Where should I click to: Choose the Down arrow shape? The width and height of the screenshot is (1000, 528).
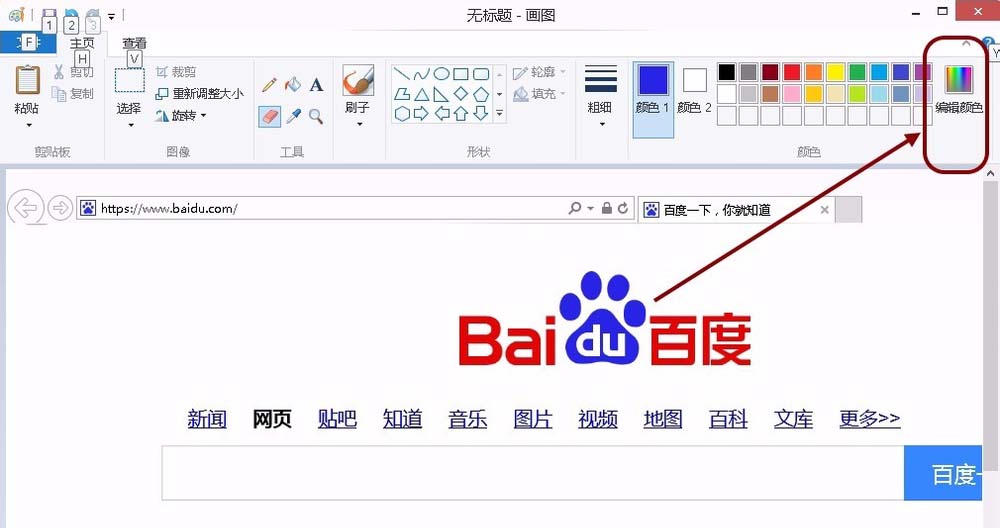tap(481, 114)
